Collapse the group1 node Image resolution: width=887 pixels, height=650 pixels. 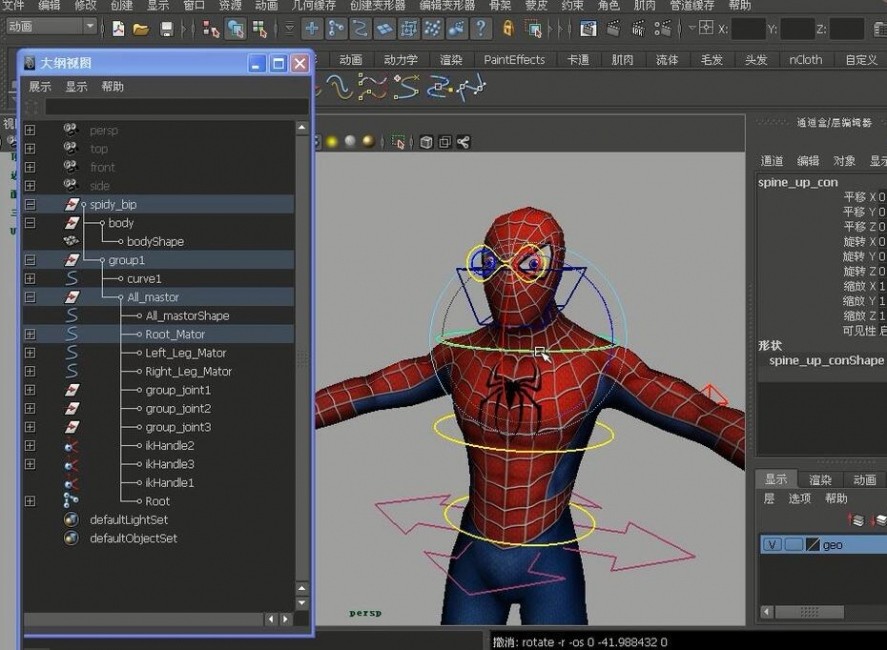(x=30, y=260)
